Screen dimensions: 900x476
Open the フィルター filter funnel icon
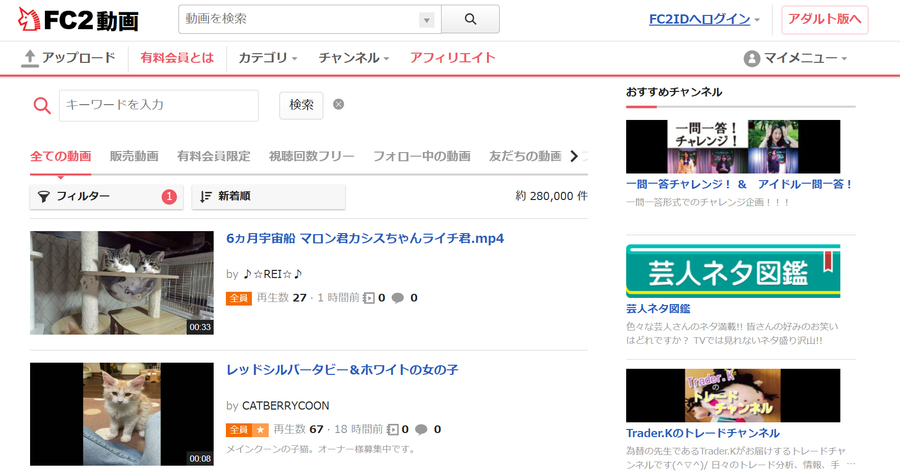pos(44,197)
